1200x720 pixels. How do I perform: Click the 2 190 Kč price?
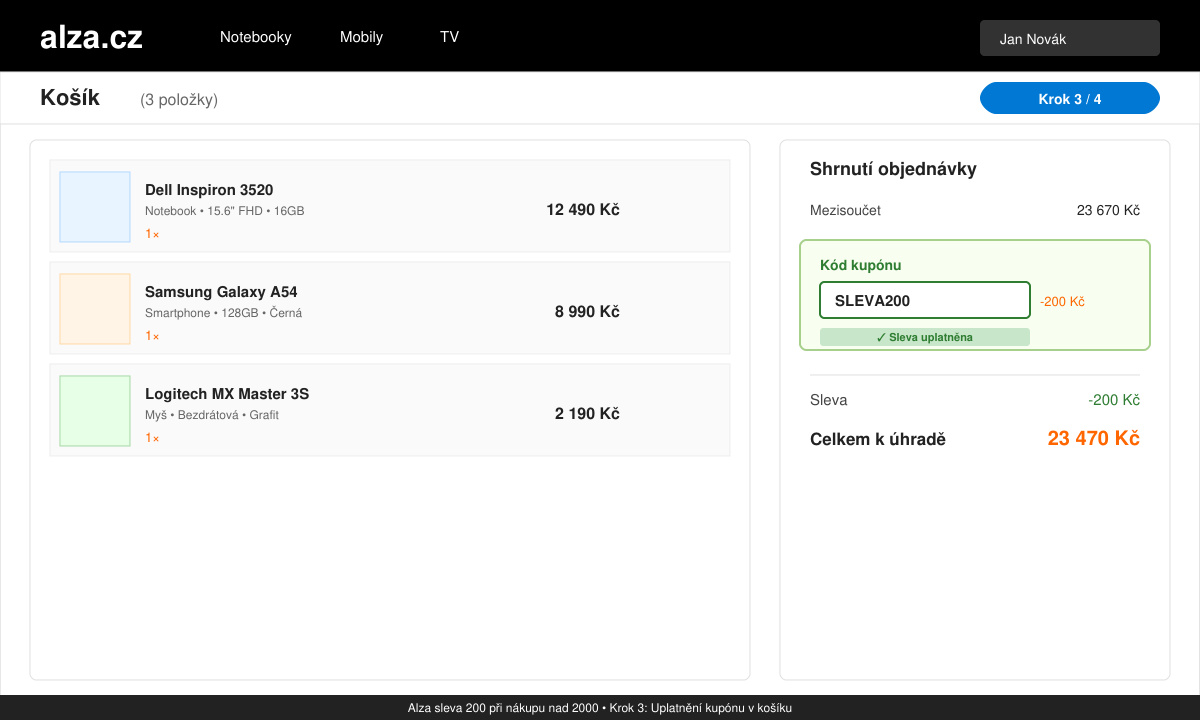[587, 414]
